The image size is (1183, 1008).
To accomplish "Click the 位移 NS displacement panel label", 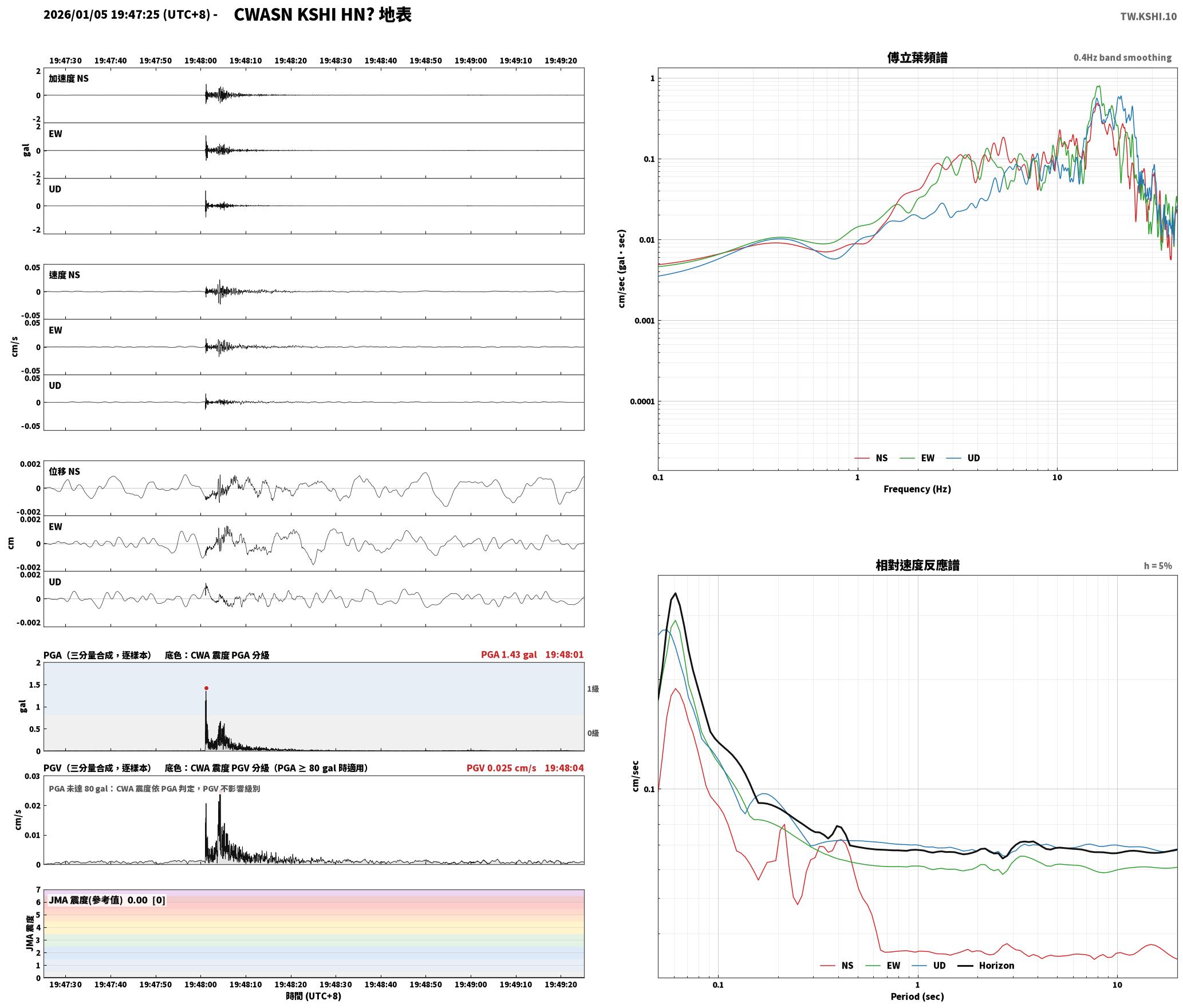I will pos(64,471).
